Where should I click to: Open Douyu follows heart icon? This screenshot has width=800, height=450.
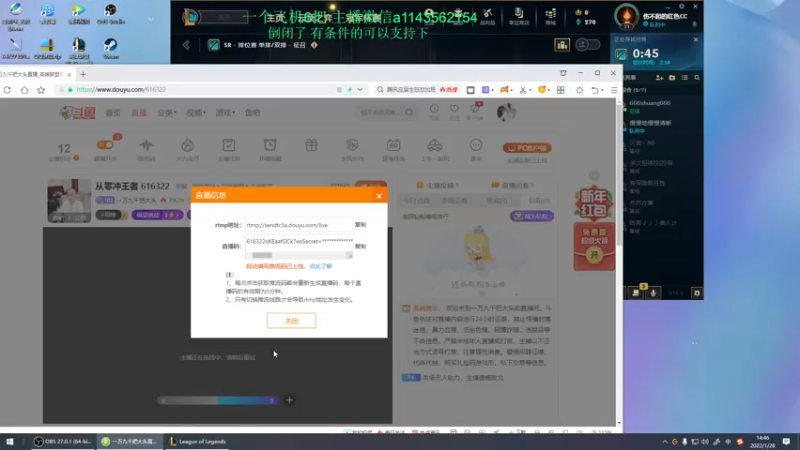[x=454, y=109]
